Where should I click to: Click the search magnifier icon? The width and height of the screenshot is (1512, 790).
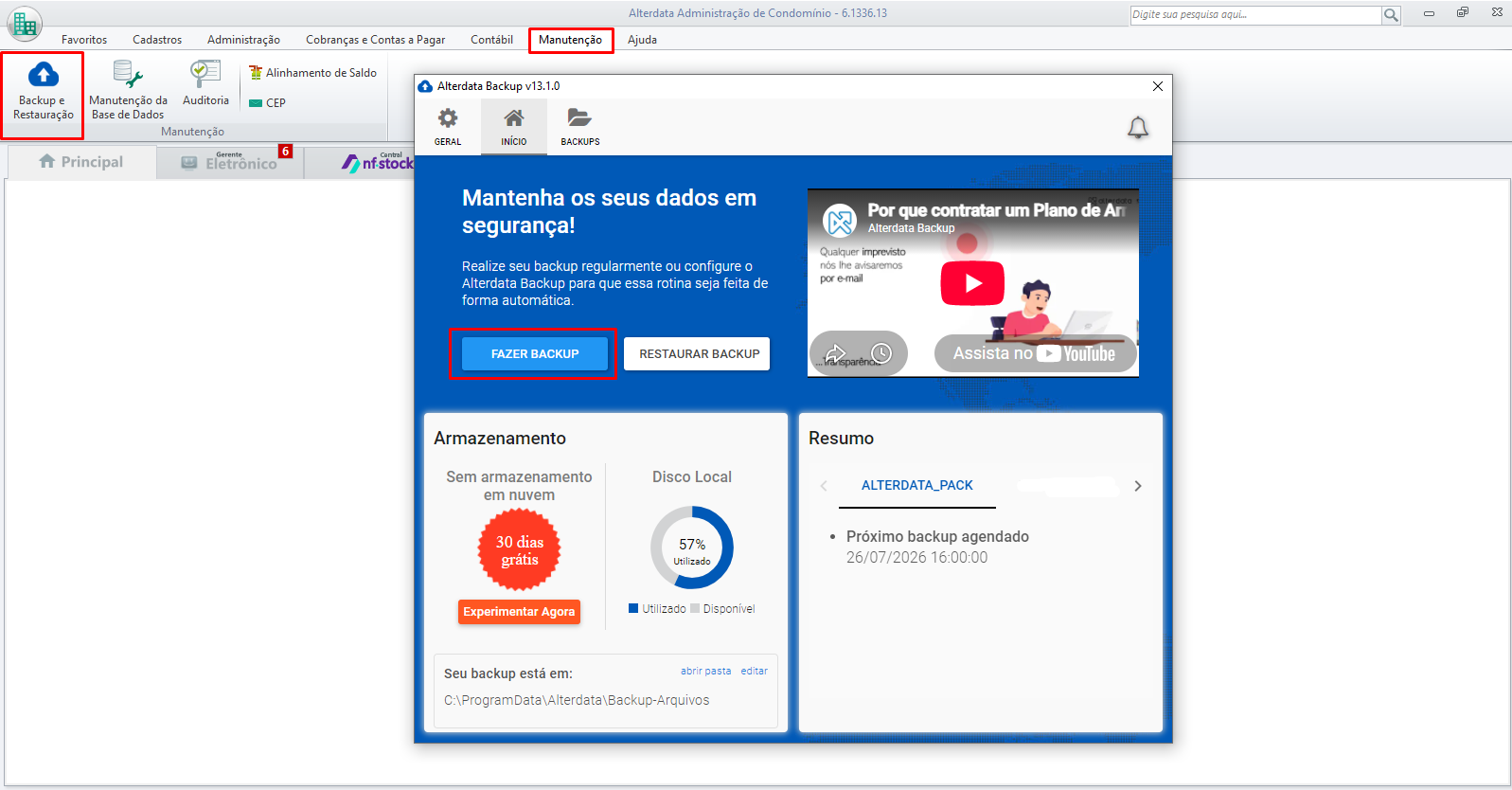(1391, 15)
